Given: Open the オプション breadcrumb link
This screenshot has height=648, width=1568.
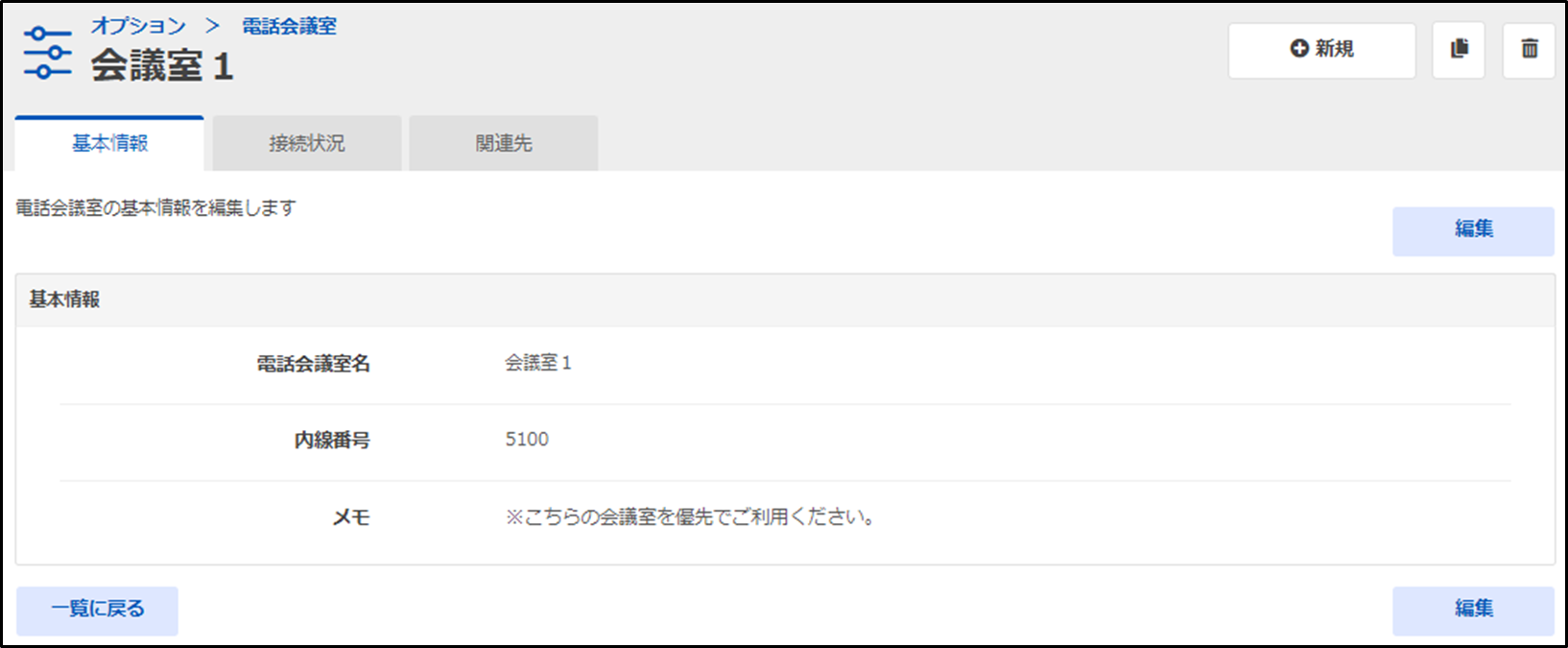Looking at the screenshot, I should [x=138, y=26].
